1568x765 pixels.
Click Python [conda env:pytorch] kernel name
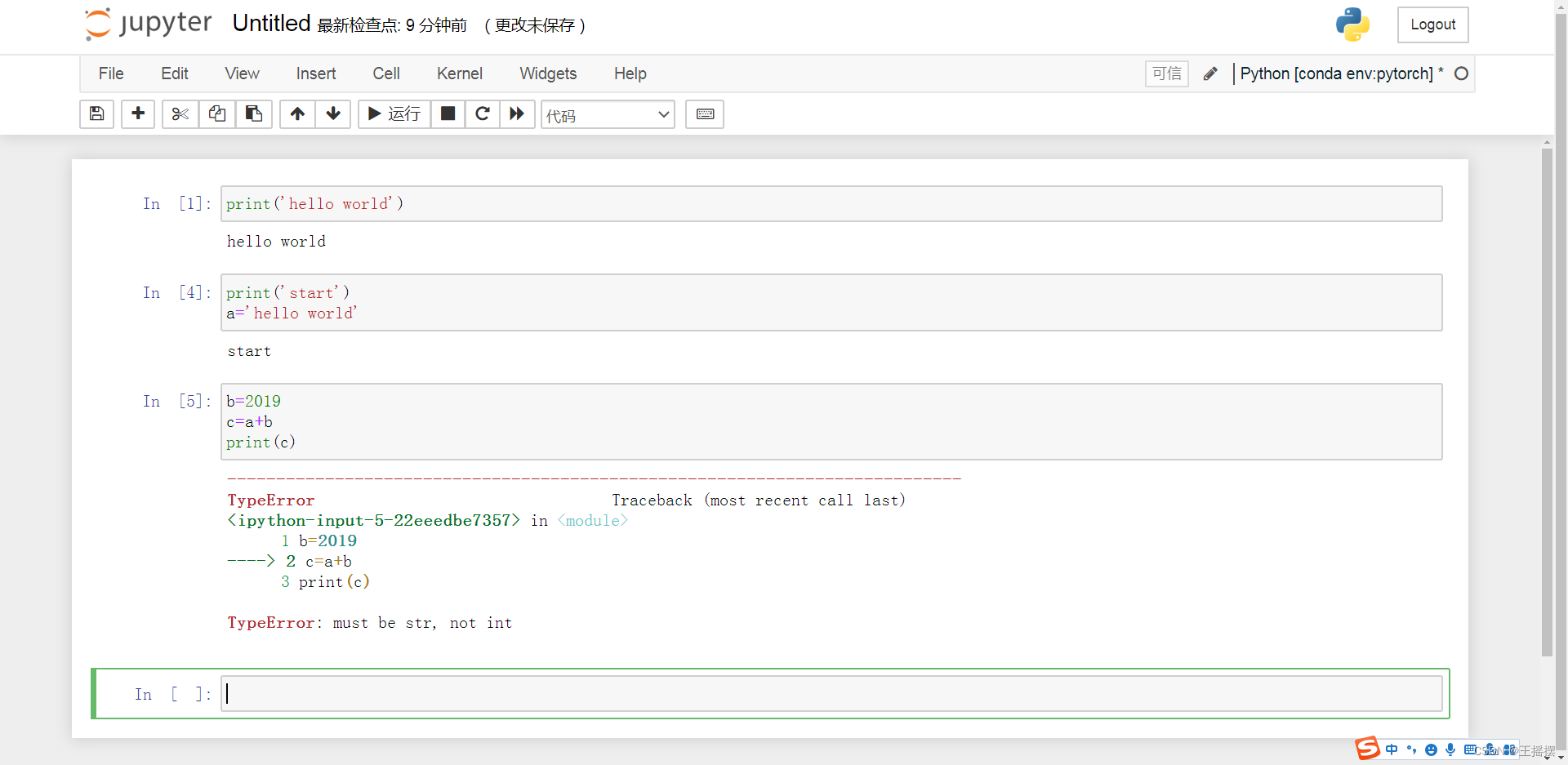1336,73
